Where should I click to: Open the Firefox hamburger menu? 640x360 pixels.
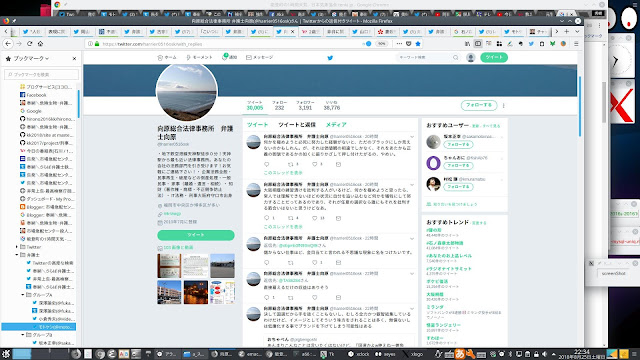(576, 44)
